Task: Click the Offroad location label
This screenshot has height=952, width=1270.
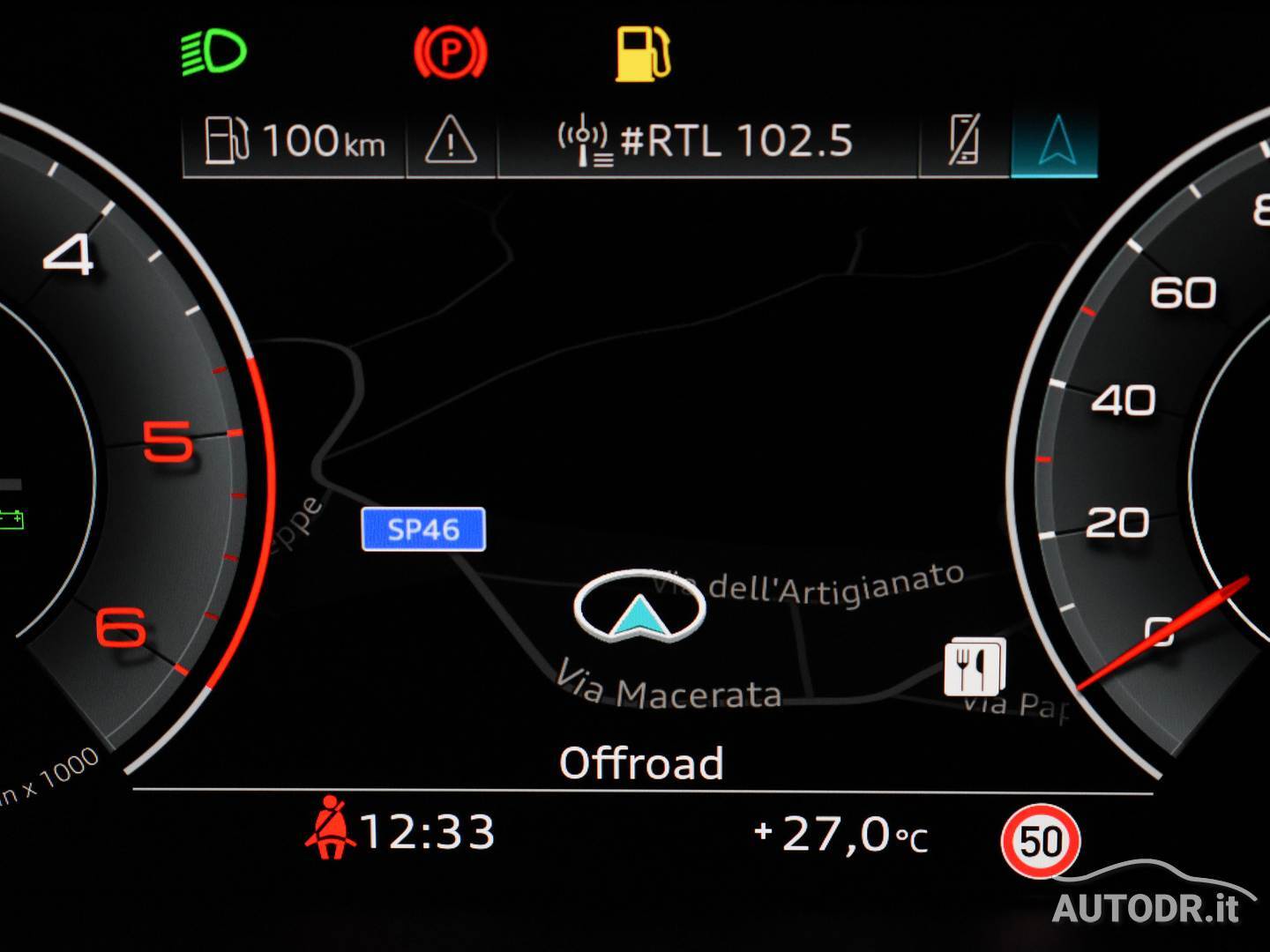Action: 641,763
